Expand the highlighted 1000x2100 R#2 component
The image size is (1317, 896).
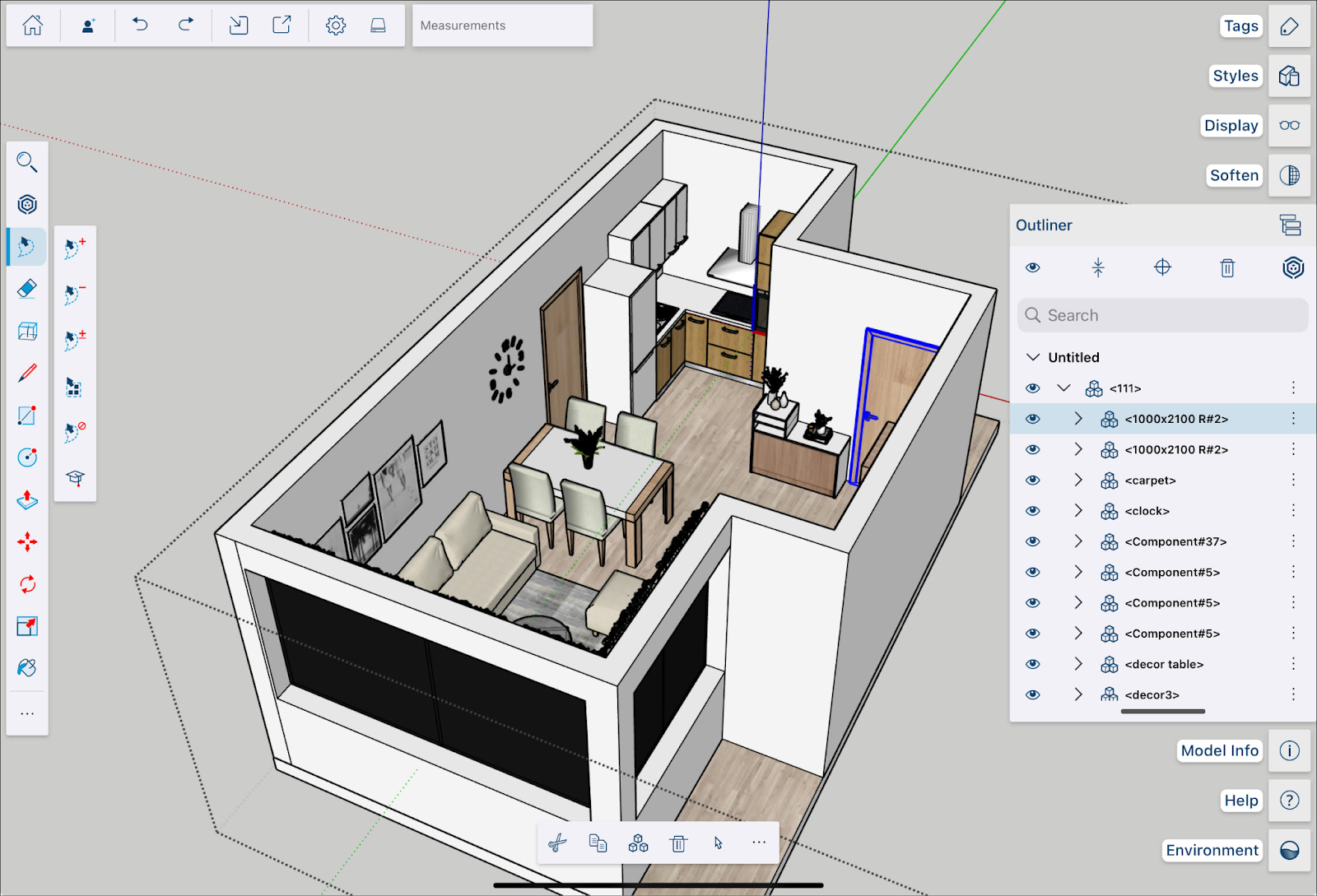[x=1077, y=418]
